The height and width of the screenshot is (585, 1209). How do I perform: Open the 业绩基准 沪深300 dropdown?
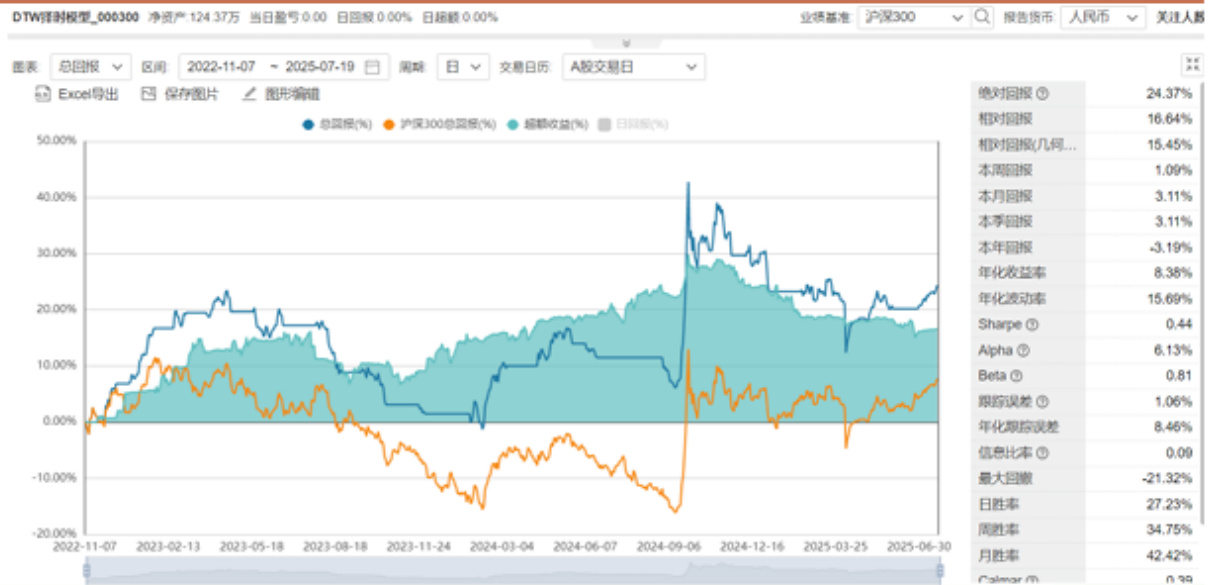(912, 17)
